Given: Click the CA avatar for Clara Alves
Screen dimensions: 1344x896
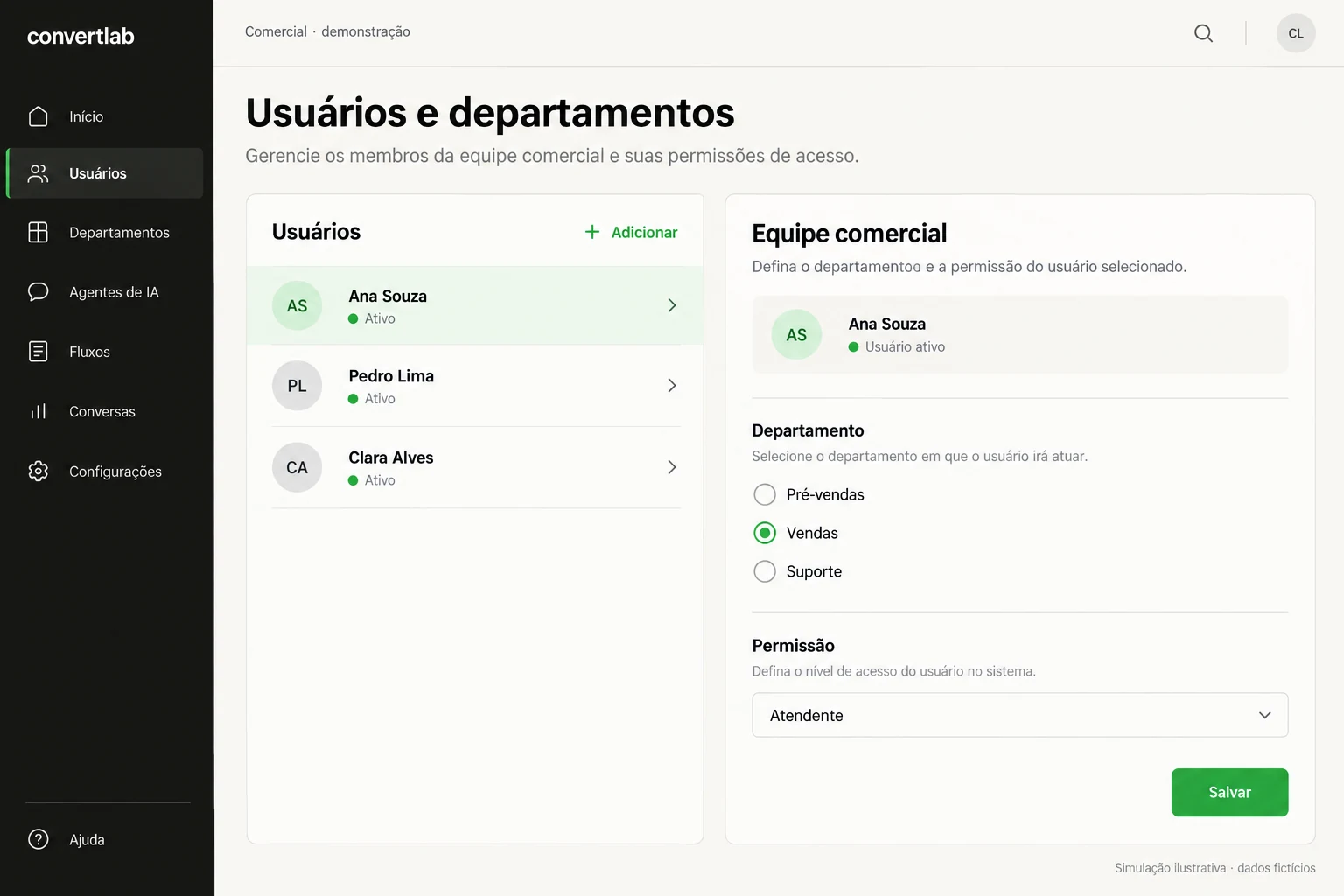Looking at the screenshot, I should click(x=297, y=467).
